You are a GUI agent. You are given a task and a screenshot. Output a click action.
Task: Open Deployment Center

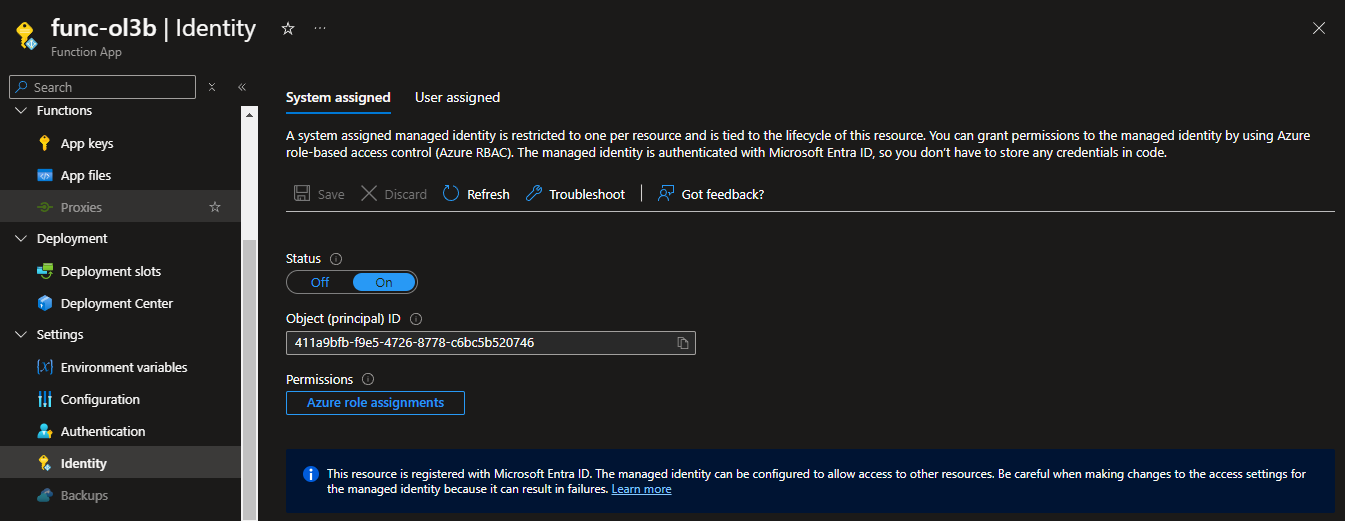pyautogui.click(x=117, y=303)
